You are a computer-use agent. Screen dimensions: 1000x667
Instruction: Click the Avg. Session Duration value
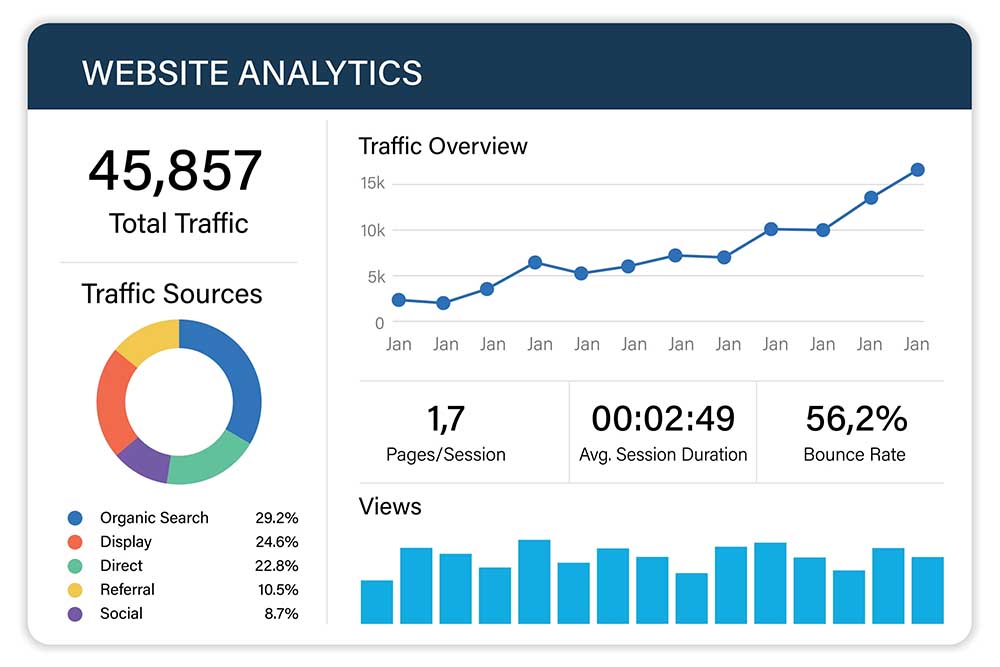pos(663,418)
